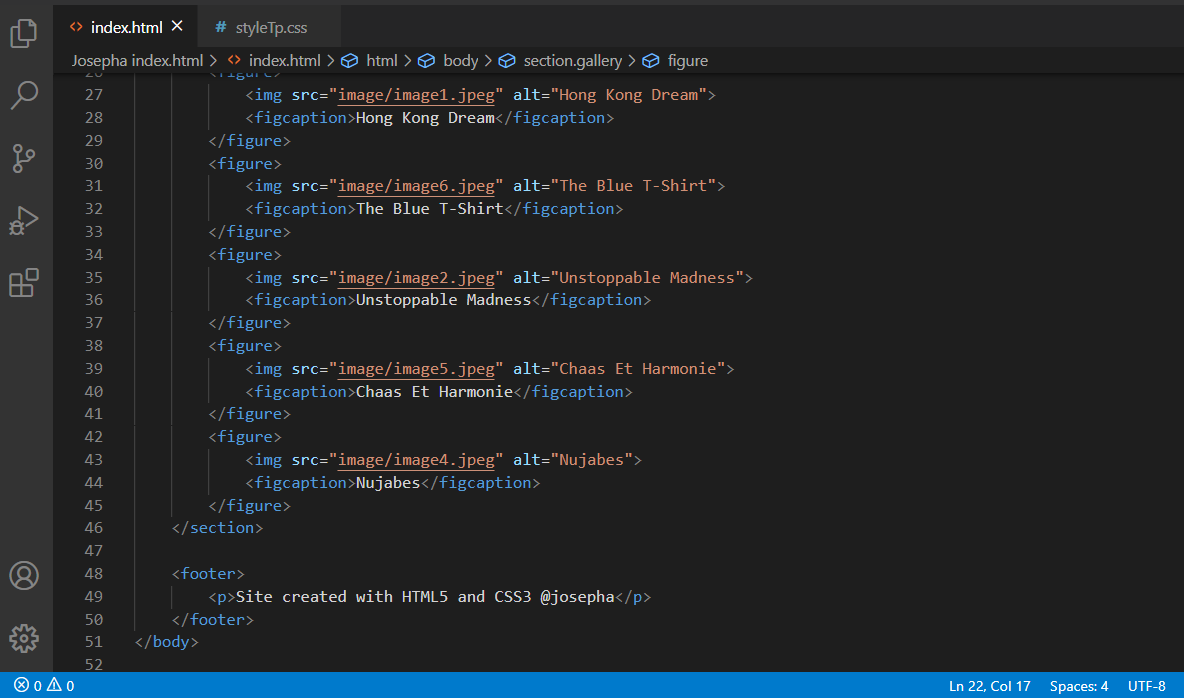Image resolution: width=1184 pixels, height=698 pixels.
Task: Open the Manage settings gear
Action: pyautogui.click(x=24, y=637)
